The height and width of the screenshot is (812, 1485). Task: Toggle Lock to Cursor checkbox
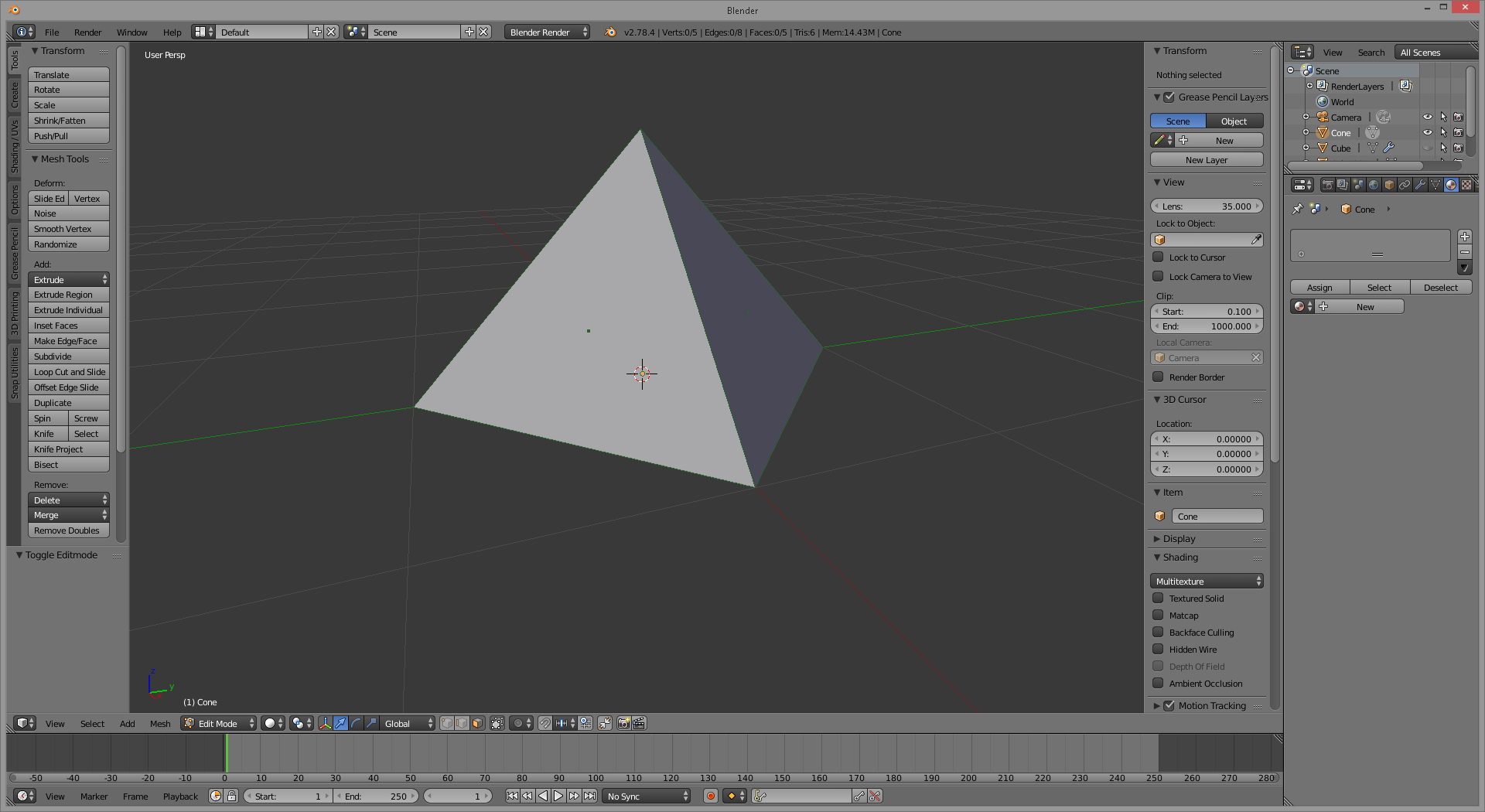click(x=1158, y=258)
